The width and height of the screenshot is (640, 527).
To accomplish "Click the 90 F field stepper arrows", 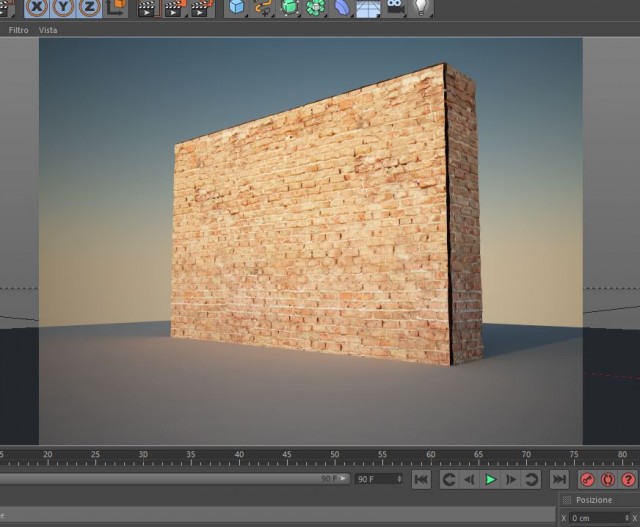I will click(399, 479).
